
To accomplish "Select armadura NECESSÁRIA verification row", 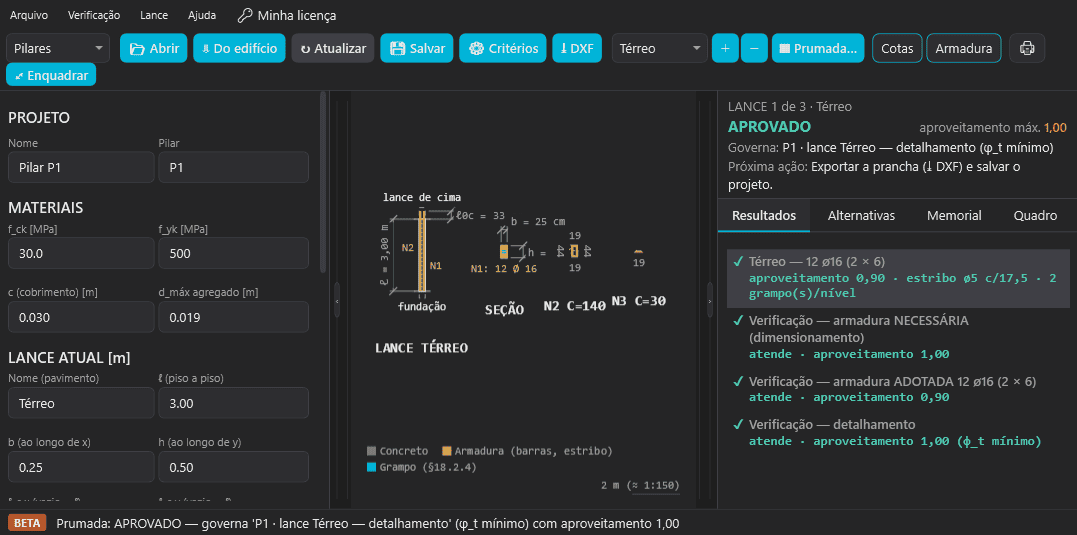I will click(898, 337).
